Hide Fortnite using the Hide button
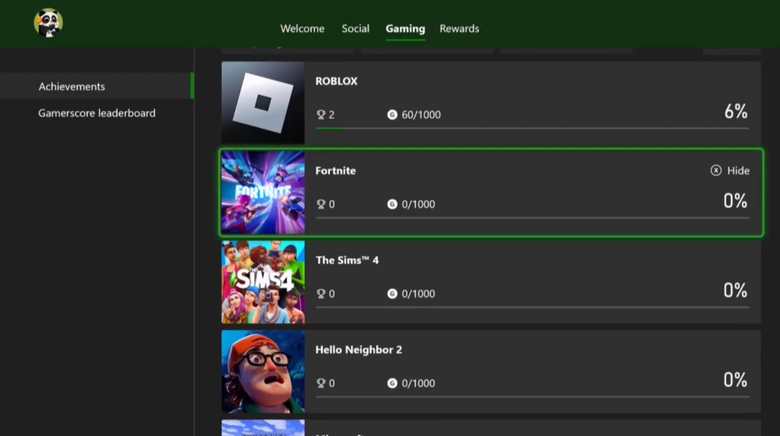Viewport: 780px width, 436px height. pyautogui.click(x=730, y=171)
